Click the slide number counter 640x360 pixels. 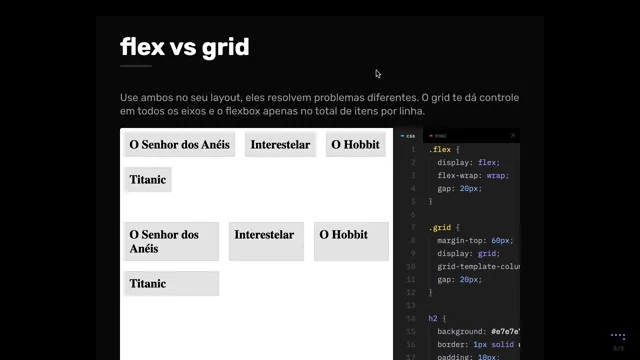click(x=618, y=348)
